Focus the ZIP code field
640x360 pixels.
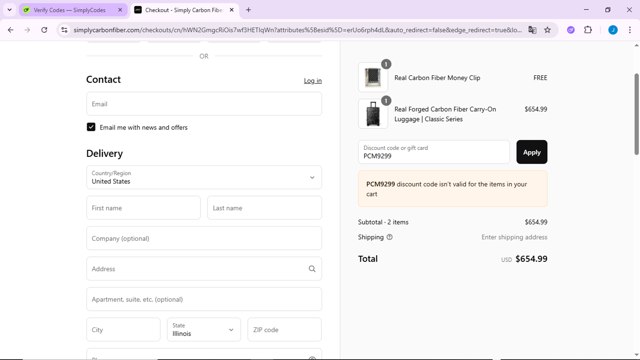click(284, 330)
